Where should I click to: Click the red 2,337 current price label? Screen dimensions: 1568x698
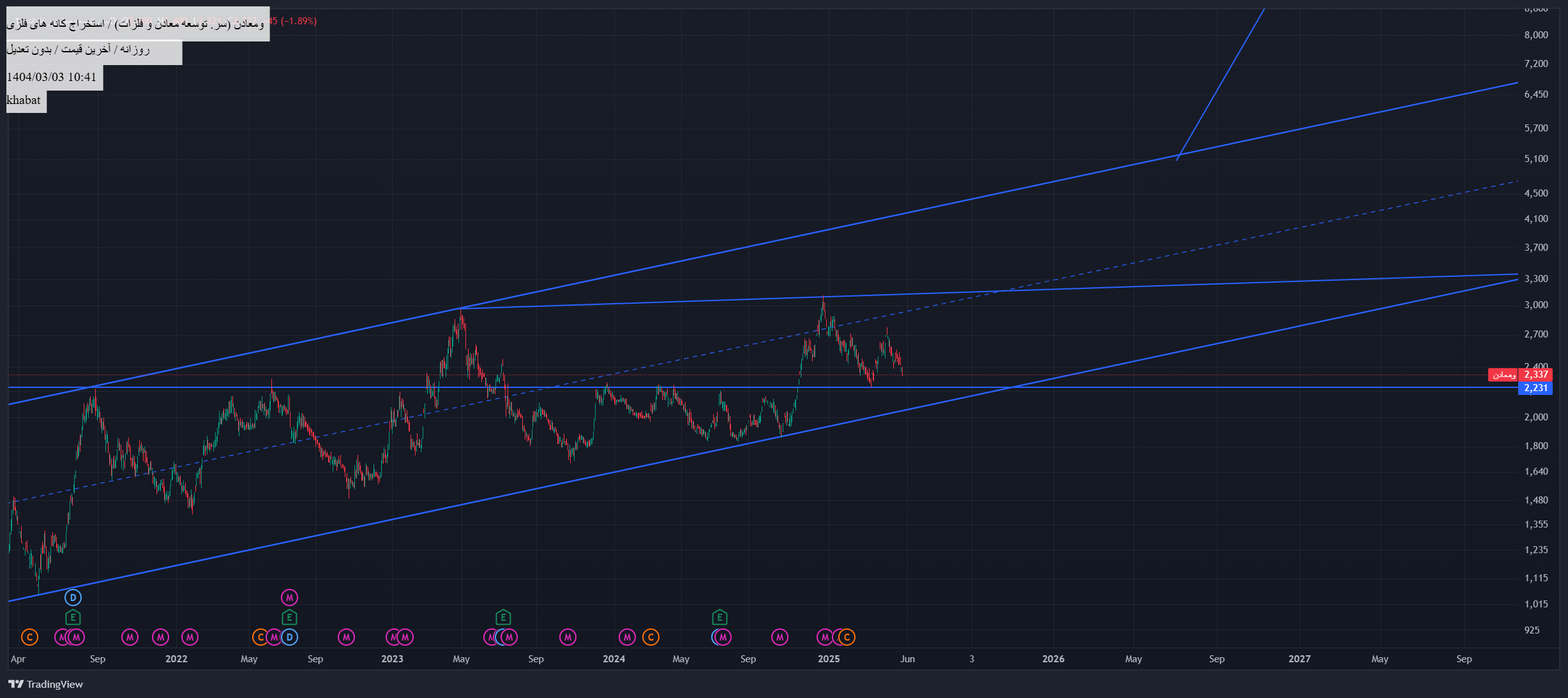[1535, 375]
